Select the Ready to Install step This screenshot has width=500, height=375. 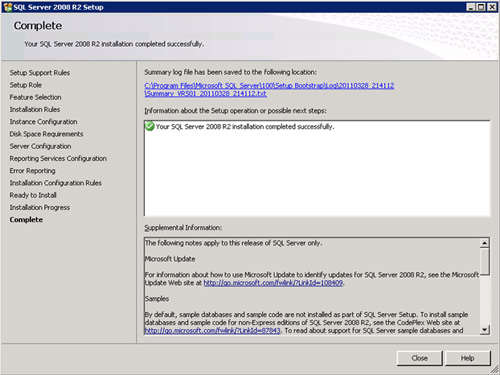point(33,195)
